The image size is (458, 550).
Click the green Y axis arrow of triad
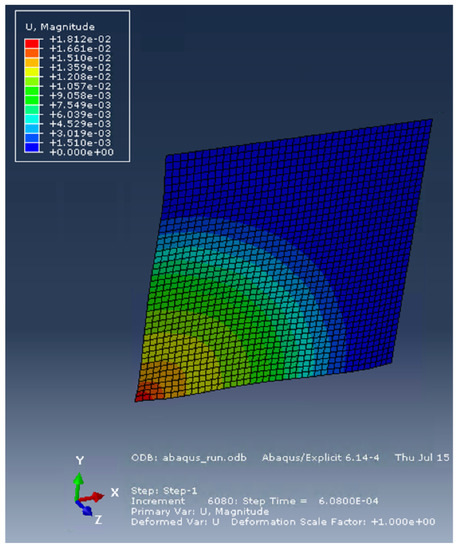[78, 485]
